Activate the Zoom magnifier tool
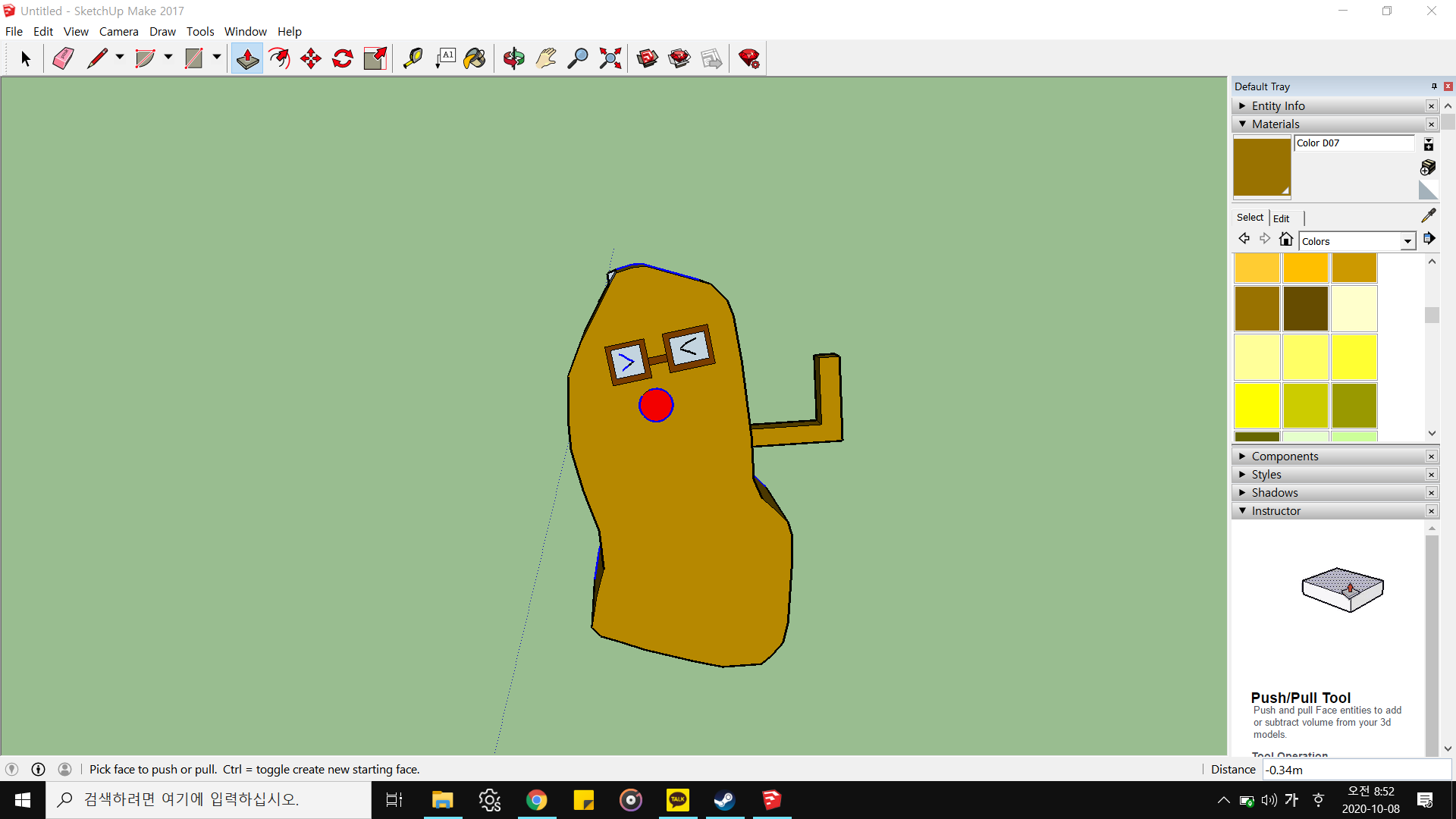1456x819 pixels. click(x=578, y=58)
